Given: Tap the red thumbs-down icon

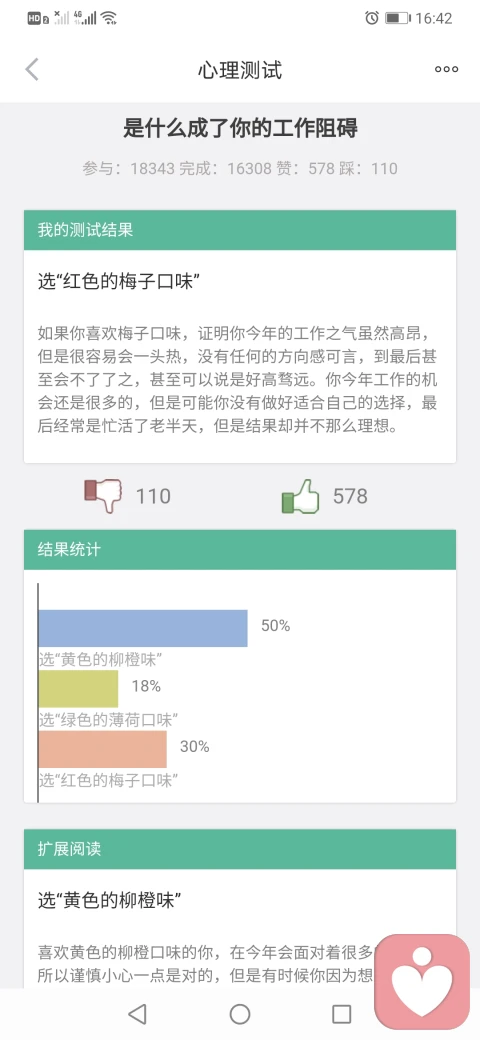Looking at the screenshot, I should 104,495.
